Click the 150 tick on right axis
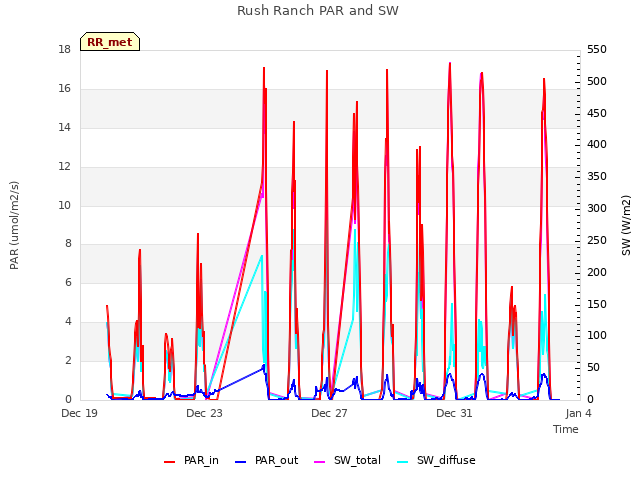Viewport: 640px width, 480px height. pos(597,304)
